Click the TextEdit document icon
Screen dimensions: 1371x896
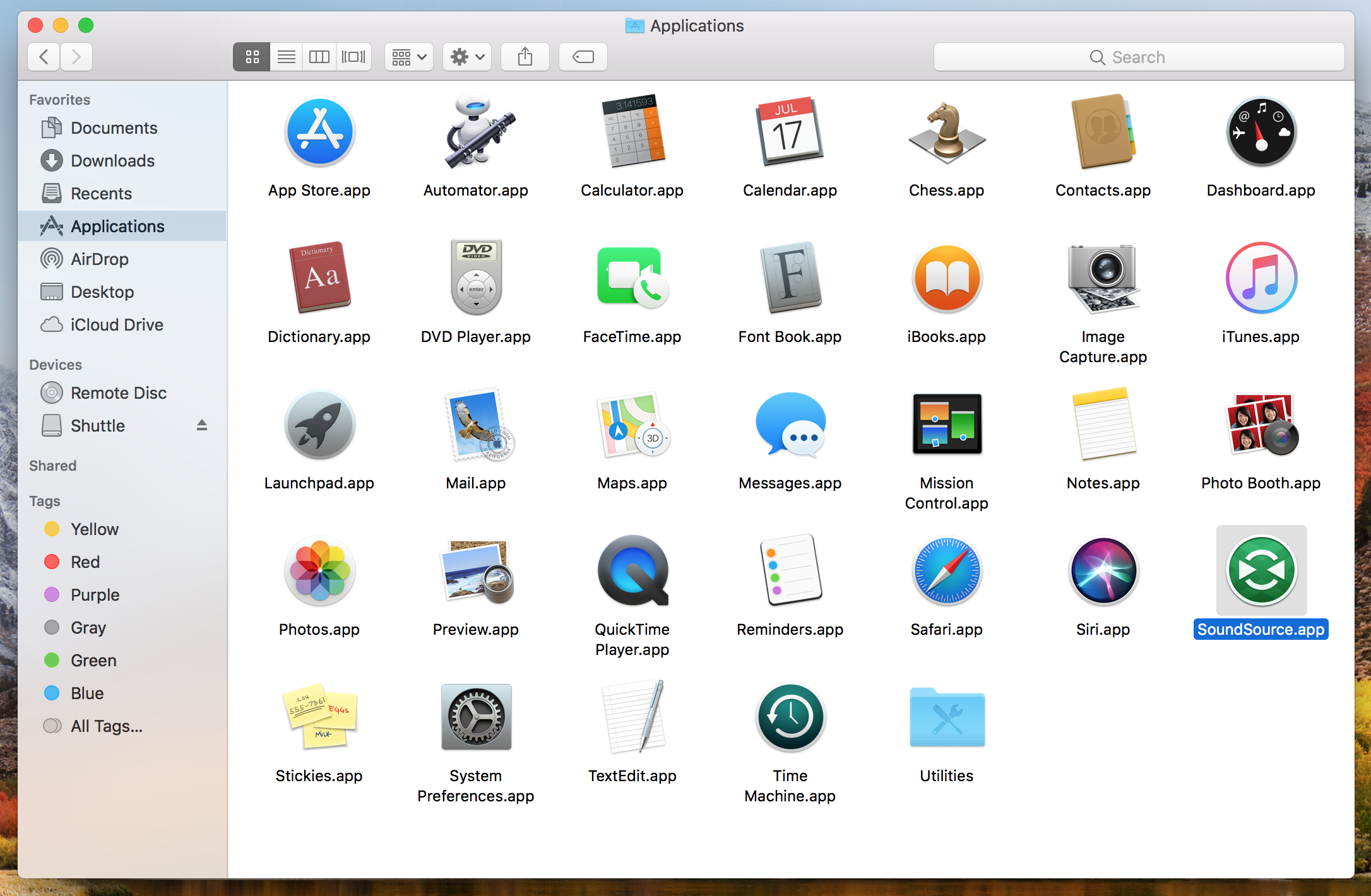click(x=634, y=717)
